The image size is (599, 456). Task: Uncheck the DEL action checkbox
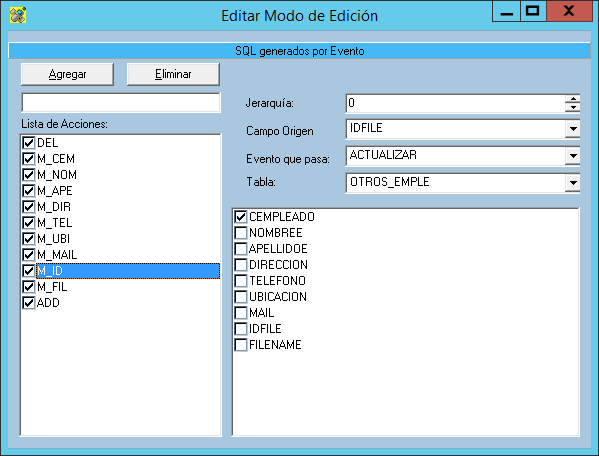[x=29, y=143]
